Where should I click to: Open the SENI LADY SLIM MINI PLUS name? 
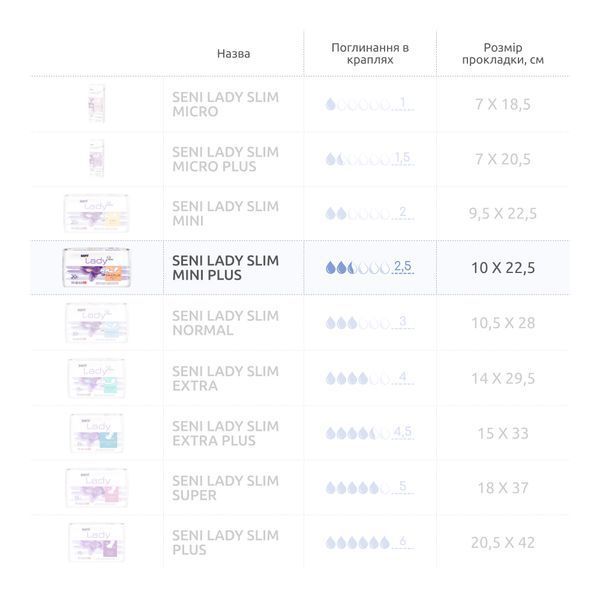[225, 268]
